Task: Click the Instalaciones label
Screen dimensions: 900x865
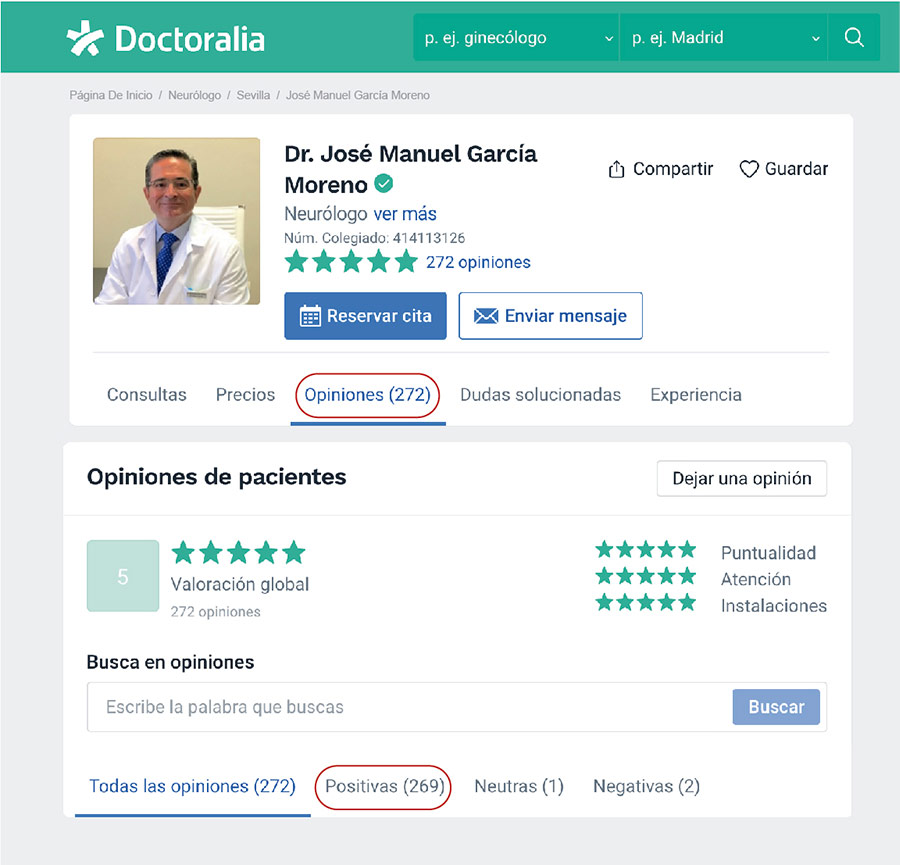Action: 774,606
